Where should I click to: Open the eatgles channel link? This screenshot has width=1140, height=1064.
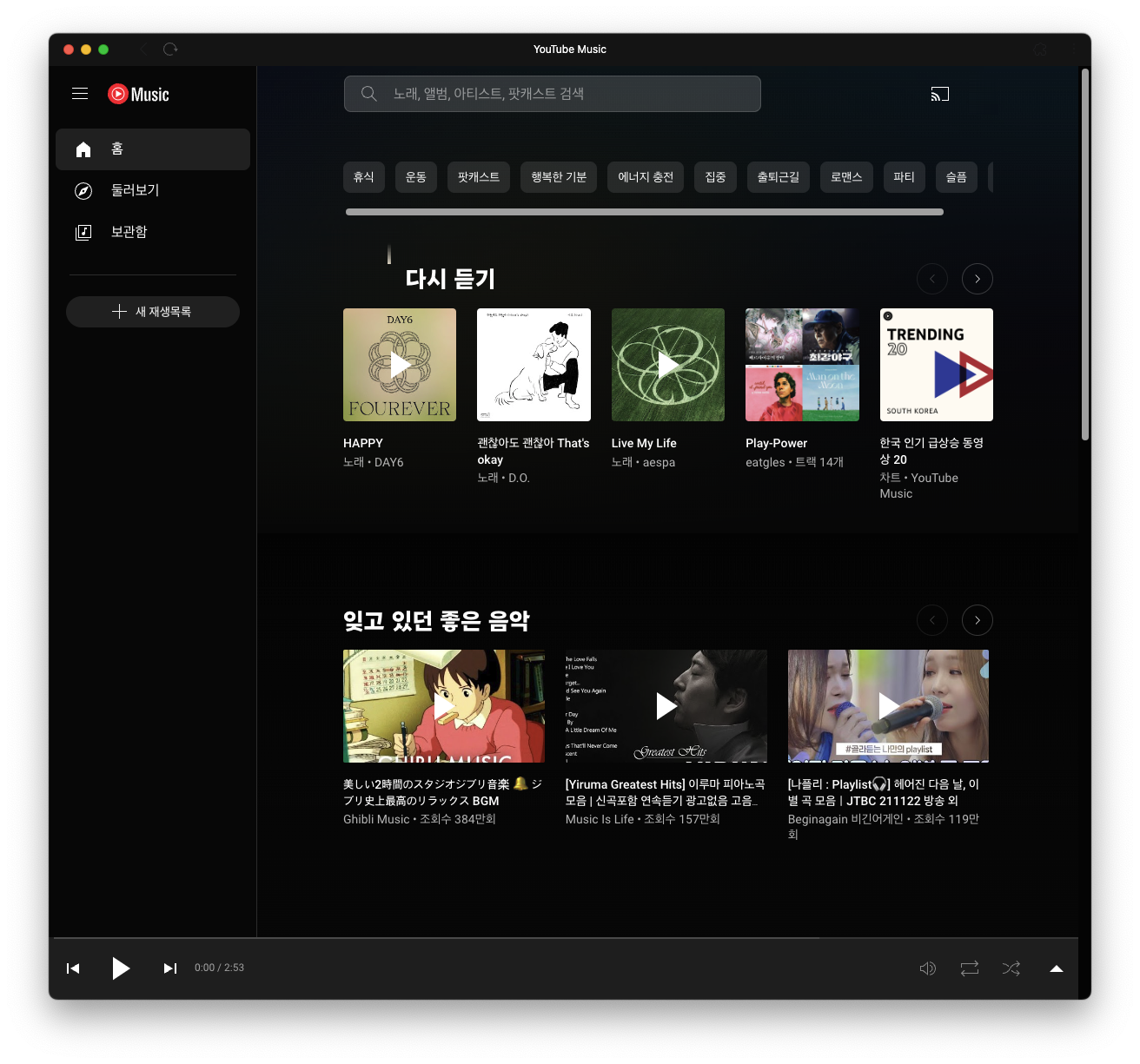click(766, 462)
